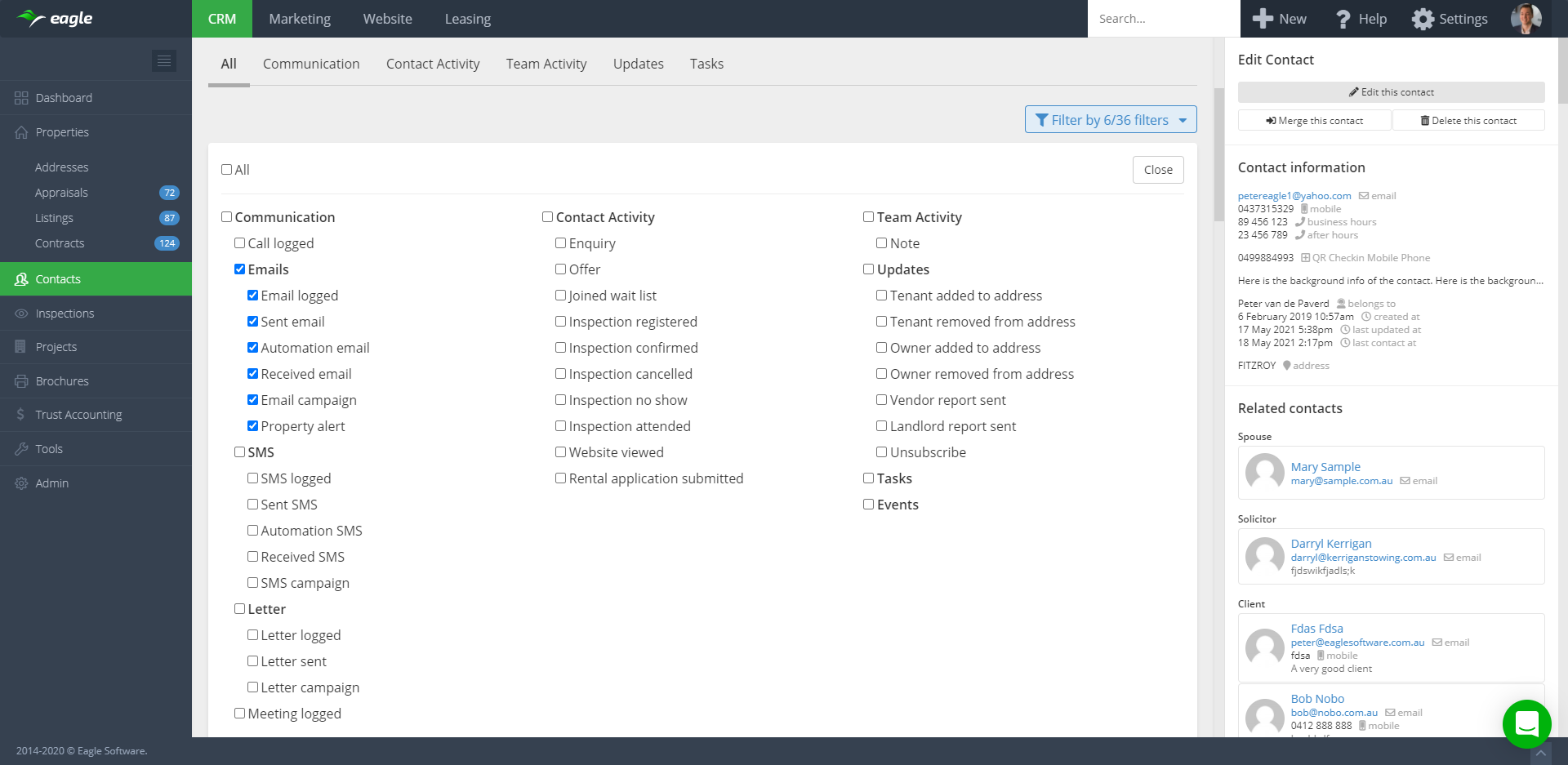Viewport: 1568px width, 765px height.
Task: Collapse the Properties sidebar section
Action: click(62, 132)
